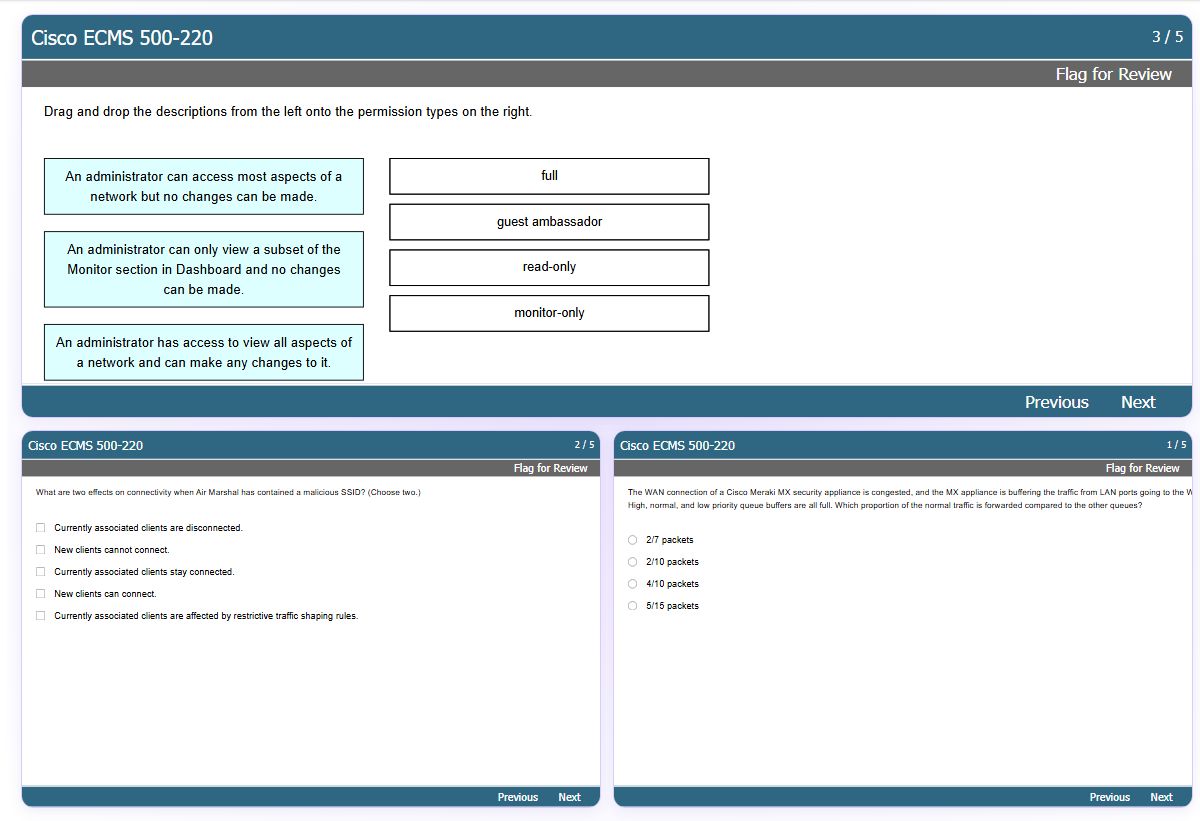Select the 'subset of the Monitor section' description card
Viewport: 1200px width, 821px height.
(x=204, y=269)
